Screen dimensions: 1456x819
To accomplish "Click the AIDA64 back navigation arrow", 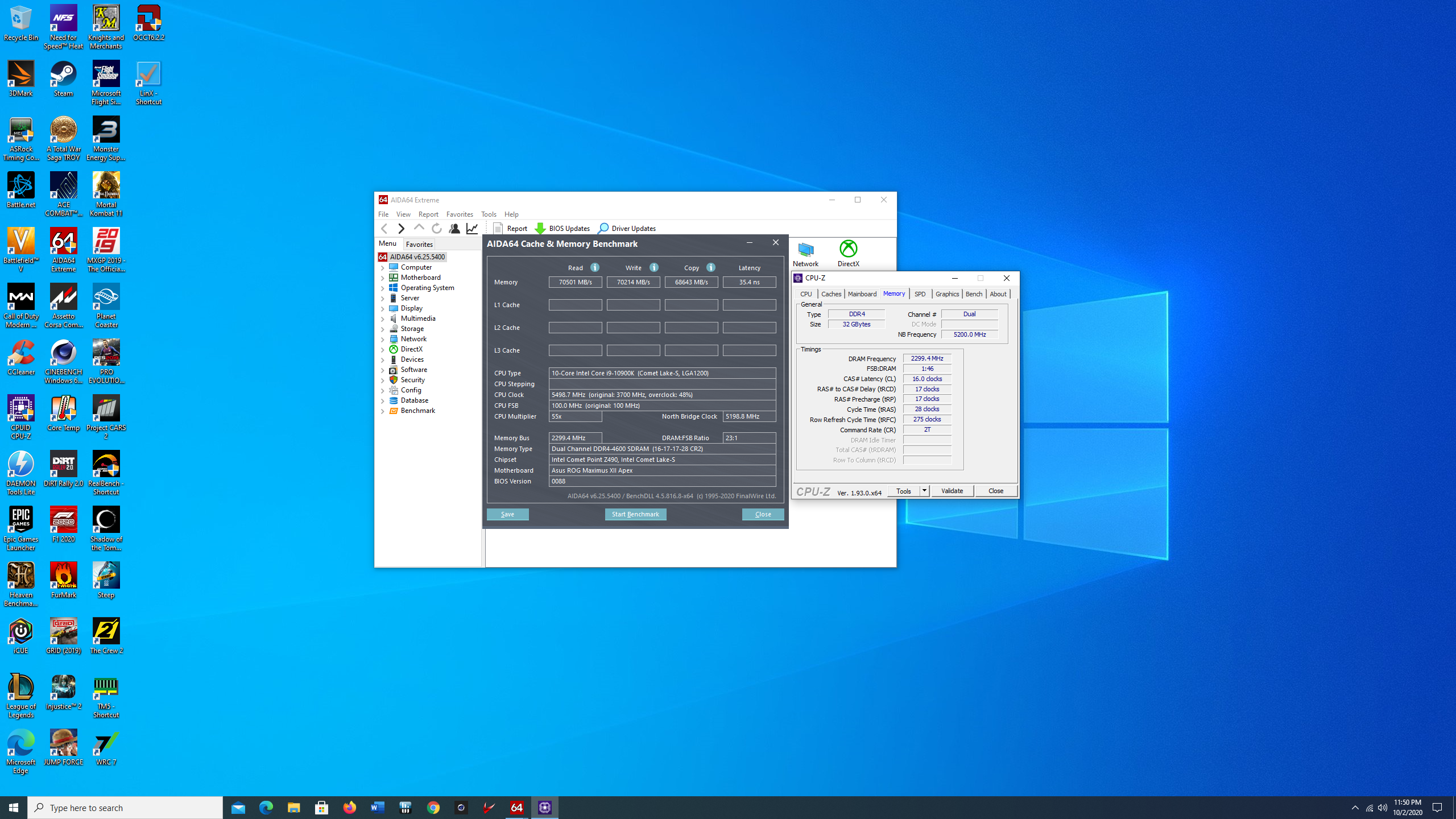I will pos(384,228).
